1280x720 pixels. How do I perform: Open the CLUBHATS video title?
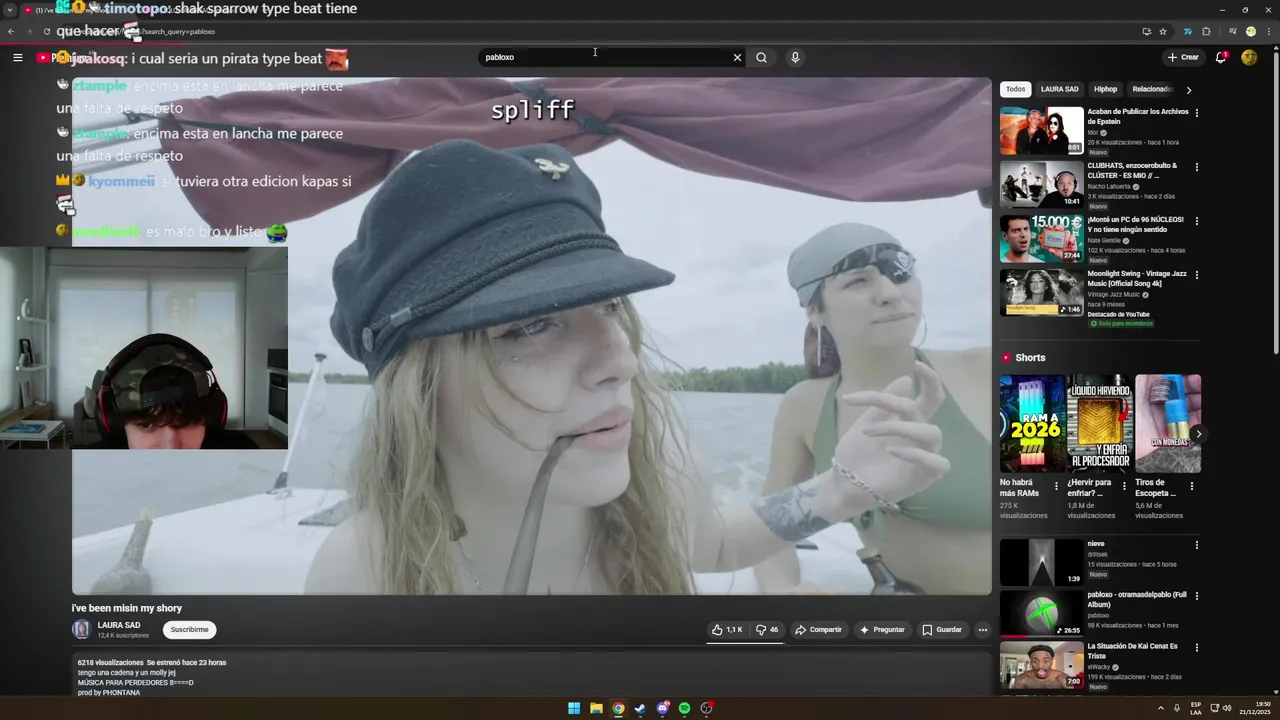coord(1132,170)
